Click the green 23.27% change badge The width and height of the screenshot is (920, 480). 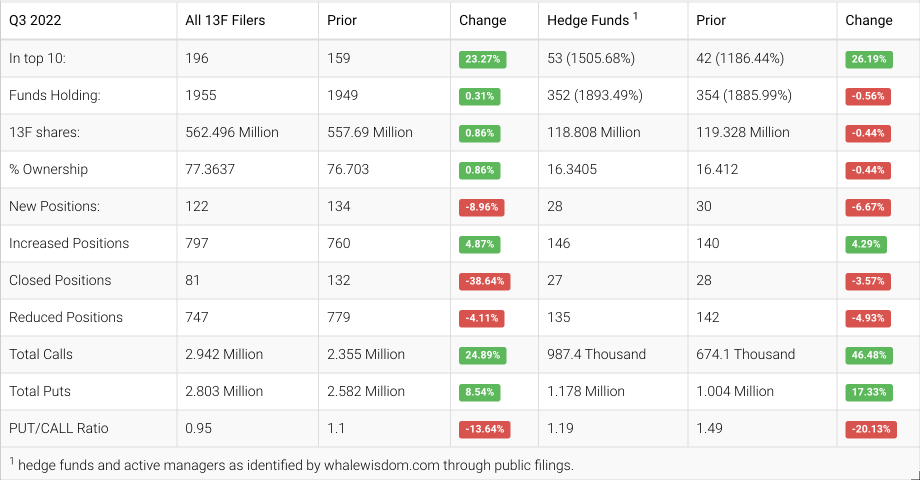pos(482,59)
